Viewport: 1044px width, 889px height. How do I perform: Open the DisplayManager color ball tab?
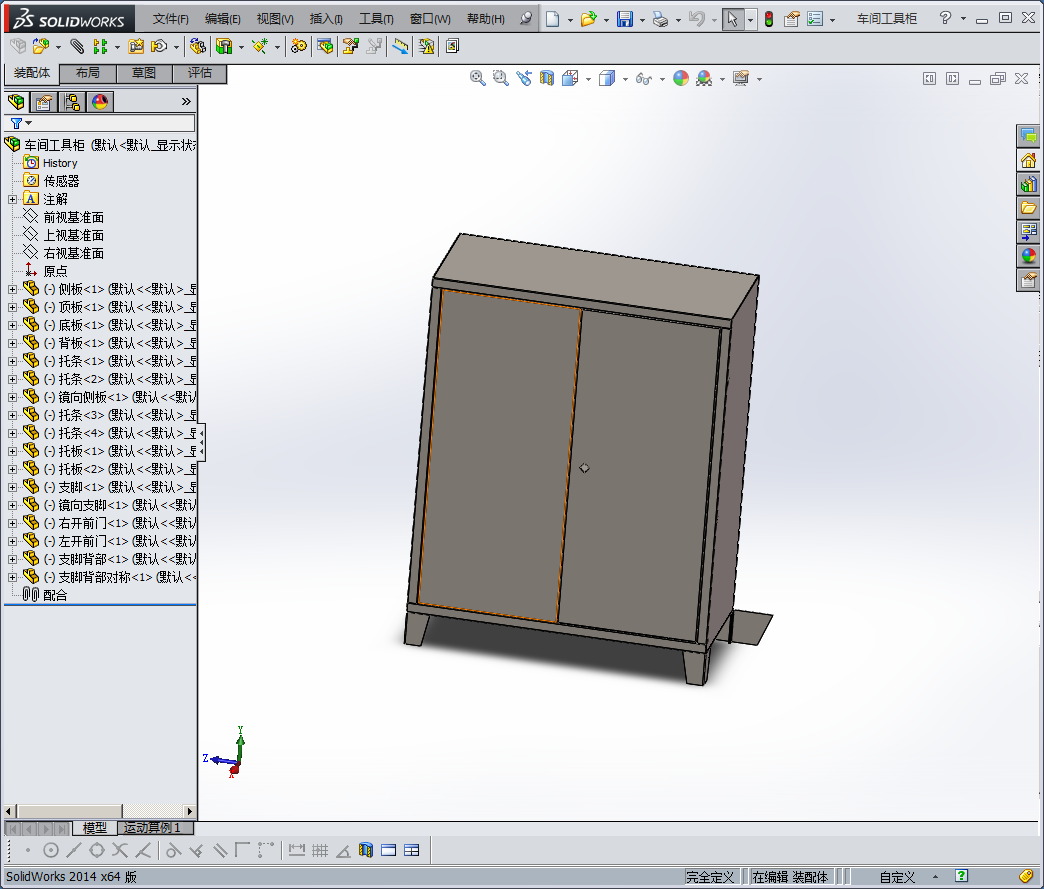click(x=99, y=102)
